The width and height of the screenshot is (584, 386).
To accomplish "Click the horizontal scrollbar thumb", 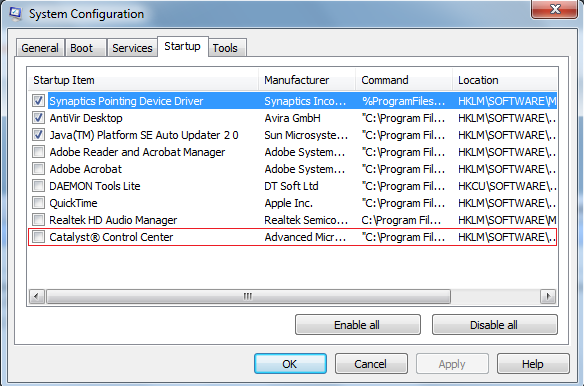I will [x=248, y=297].
